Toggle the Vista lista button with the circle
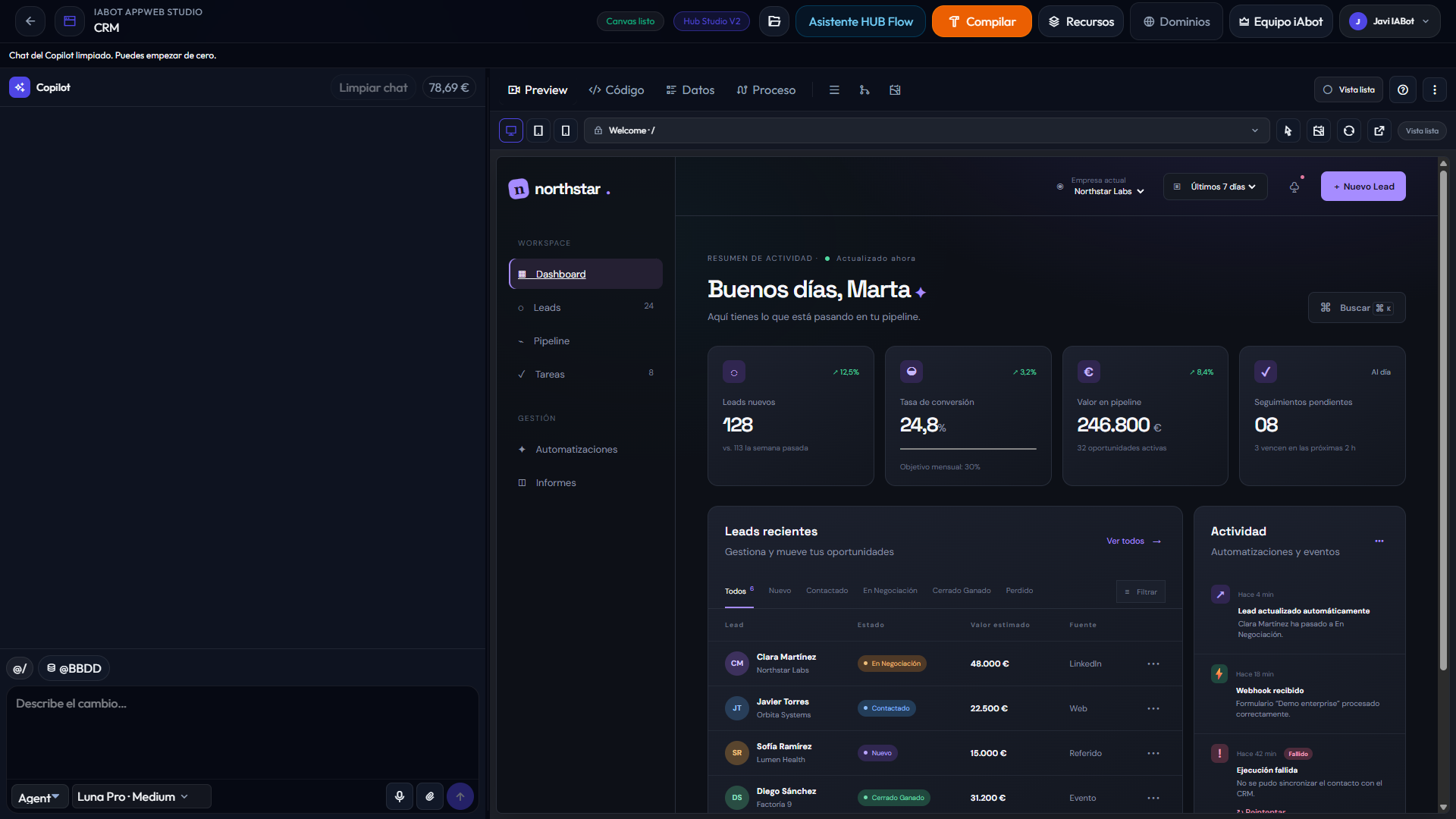 click(x=1349, y=89)
